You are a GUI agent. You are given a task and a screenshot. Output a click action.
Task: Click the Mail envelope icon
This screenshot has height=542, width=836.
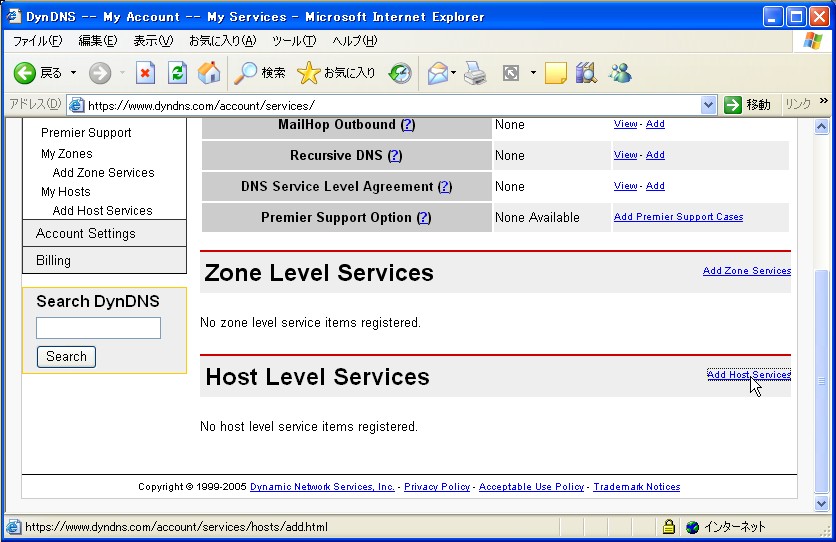coord(438,73)
